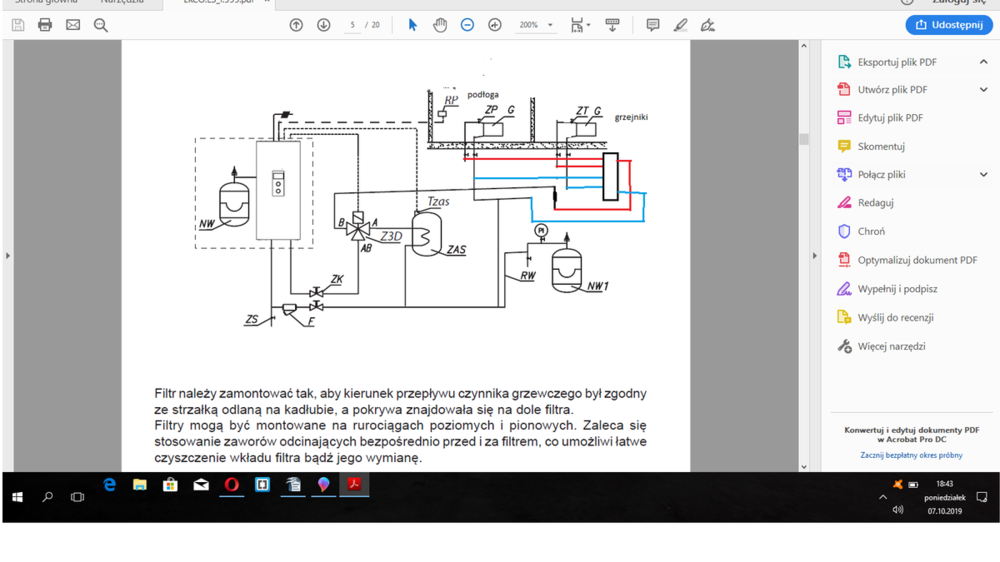
Task: Open the find text magnifier tool
Action: [101, 25]
